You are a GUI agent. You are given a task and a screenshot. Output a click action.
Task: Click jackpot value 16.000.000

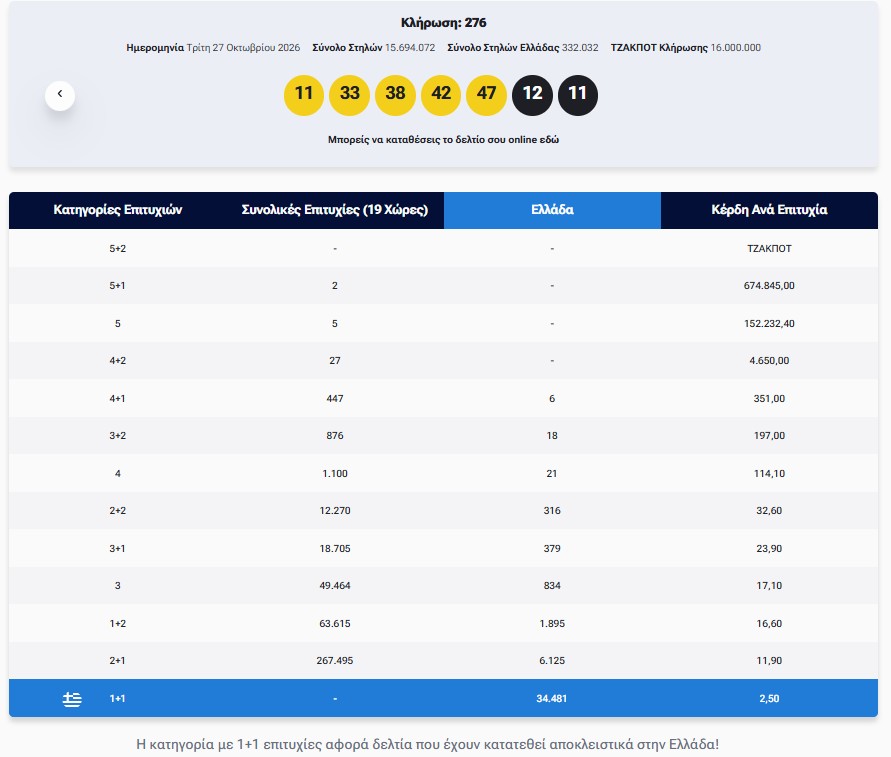(x=736, y=48)
